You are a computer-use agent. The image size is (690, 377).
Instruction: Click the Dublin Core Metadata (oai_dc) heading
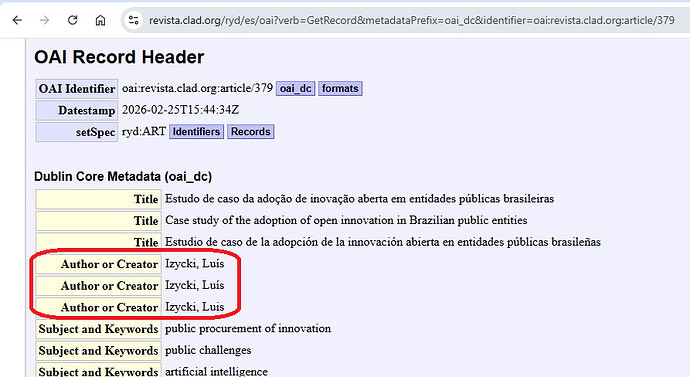pyautogui.click(x=123, y=176)
